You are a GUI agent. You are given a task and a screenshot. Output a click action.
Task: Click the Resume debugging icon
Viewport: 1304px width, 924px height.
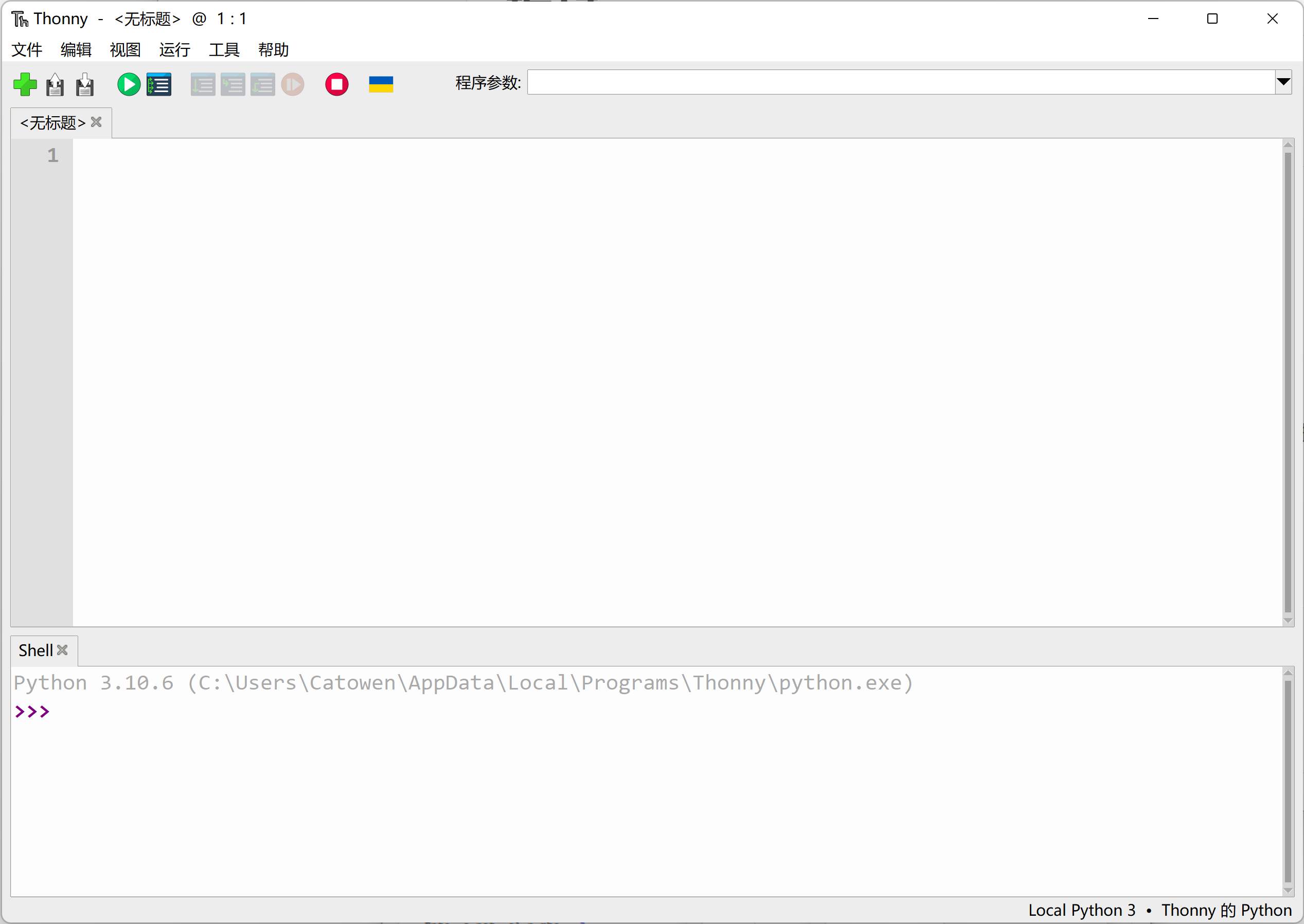(x=293, y=85)
